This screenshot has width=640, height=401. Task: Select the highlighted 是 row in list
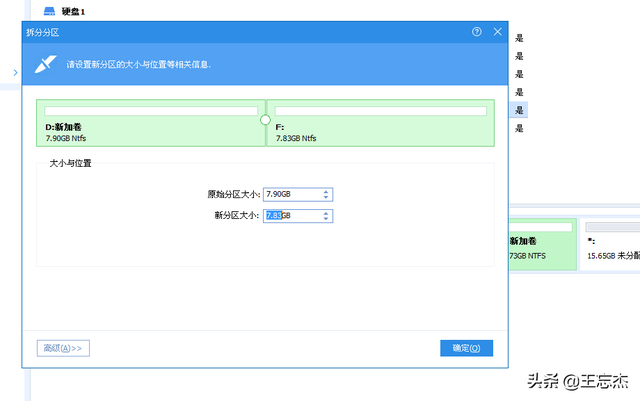click(519, 110)
